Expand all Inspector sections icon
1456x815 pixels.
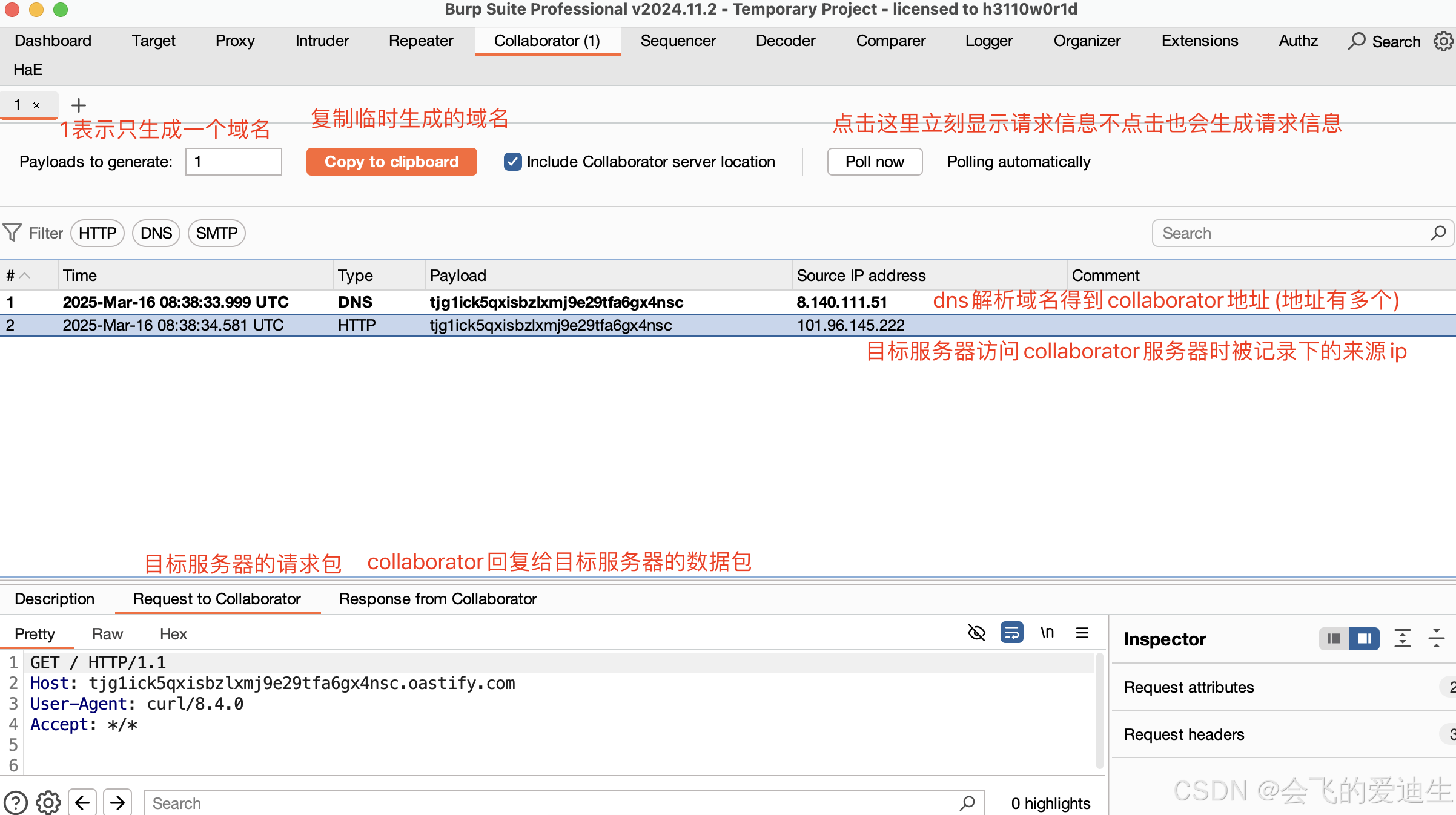click(1403, 639)
